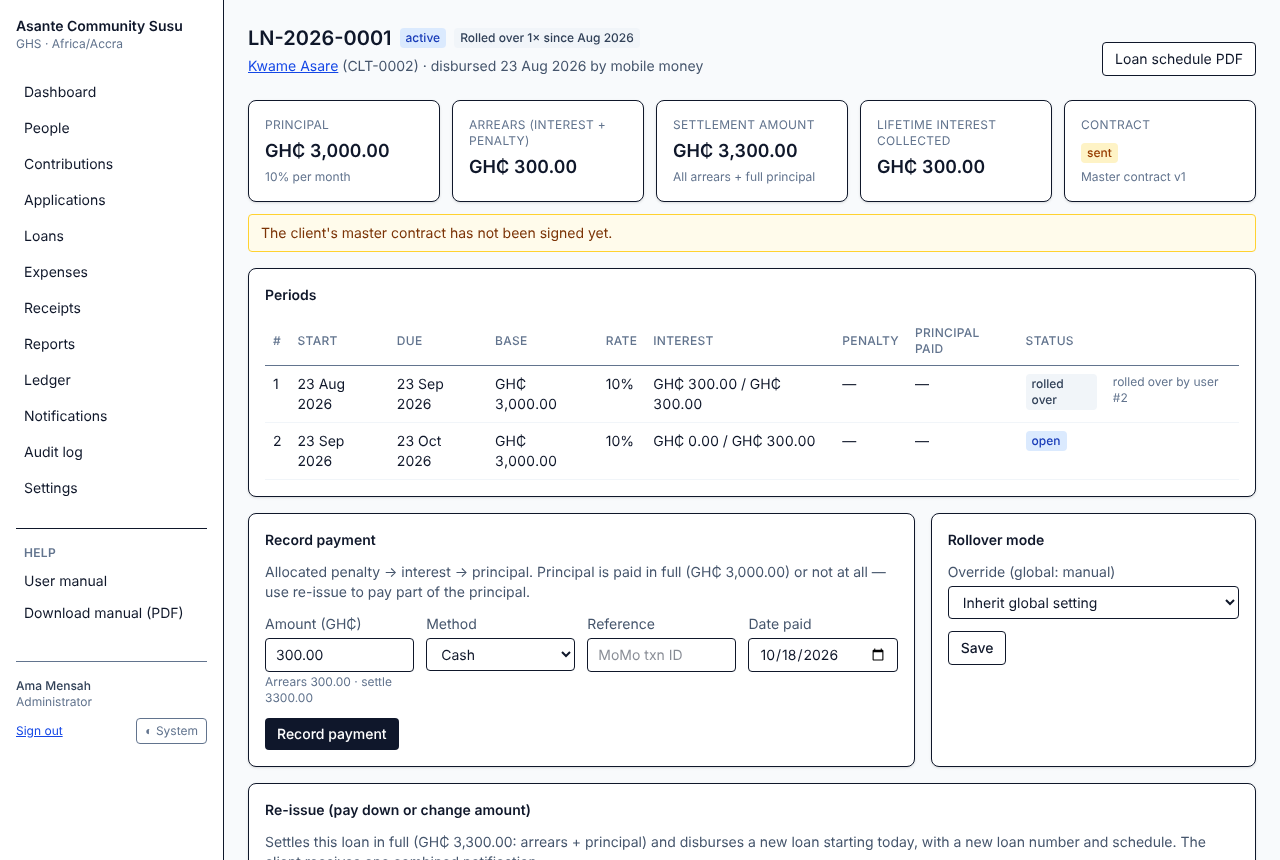
Task: Go to Receipts
Action: point(52,308)
